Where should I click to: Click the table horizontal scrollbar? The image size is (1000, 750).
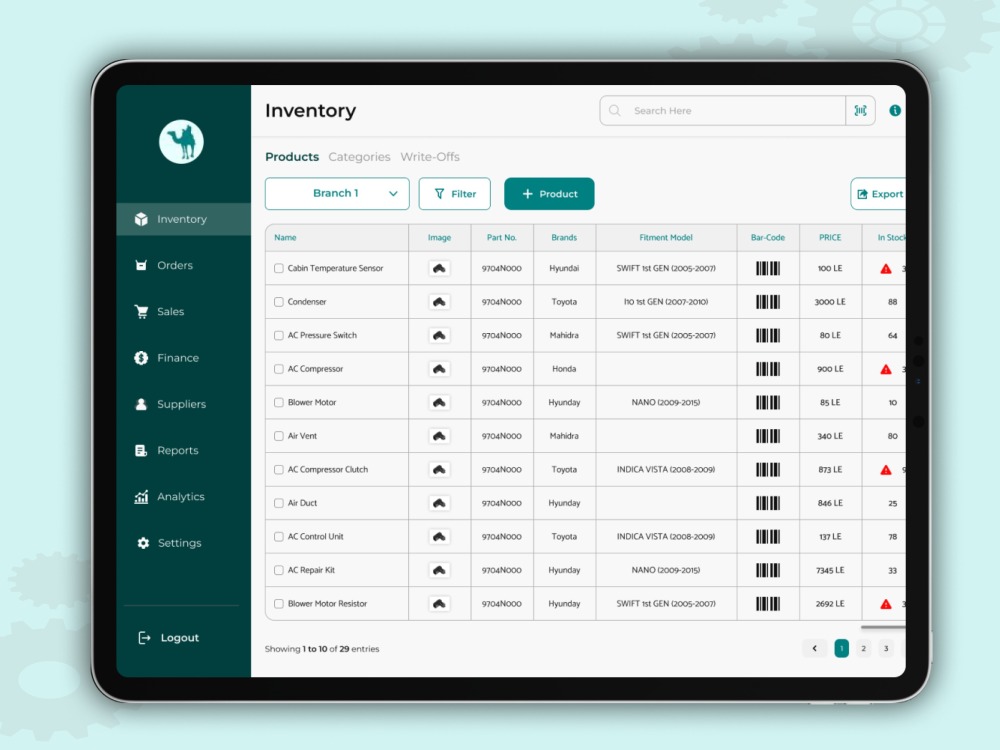[883, 628]
